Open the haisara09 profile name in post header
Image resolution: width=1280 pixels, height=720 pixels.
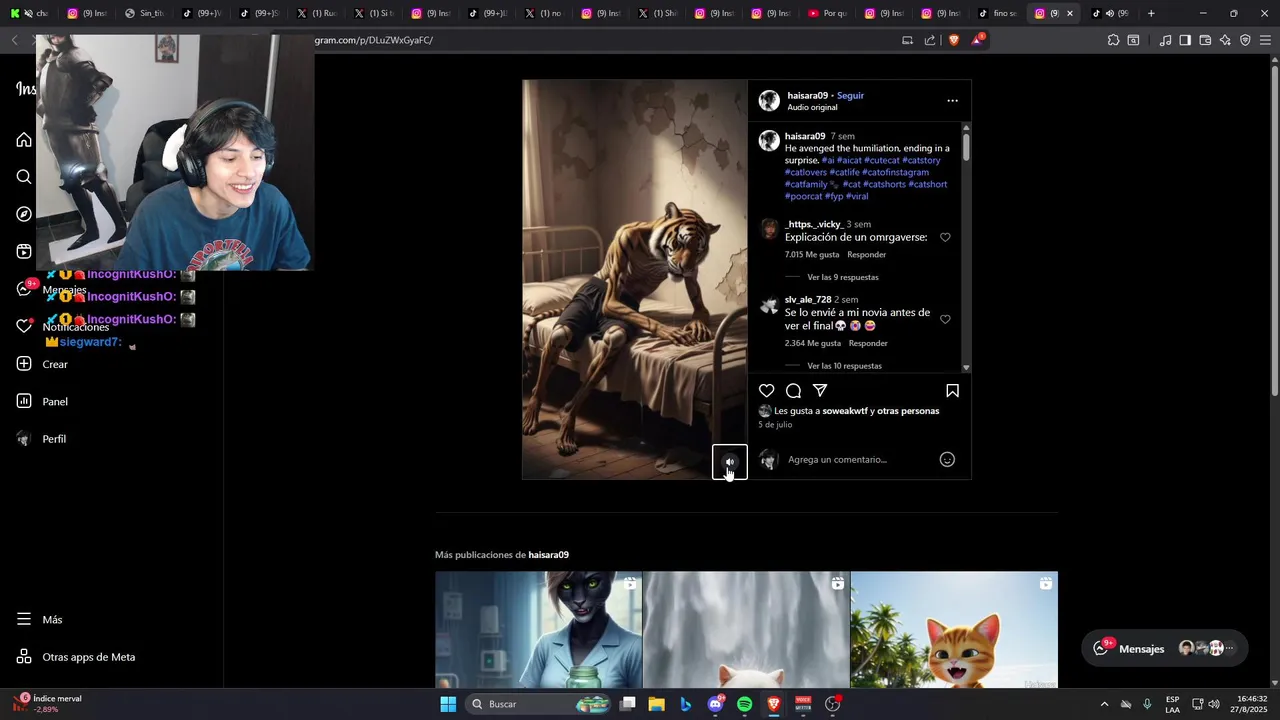(x=807, y=96)
